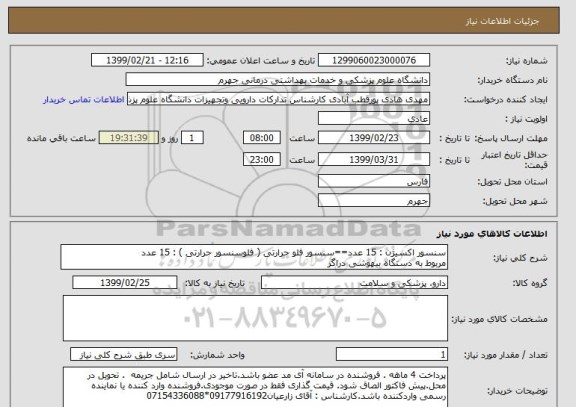The height and width of the screenshot is (407, 576).
Task: Click the label حداقل تاریخ اعتبار قیمت
Action: [x=514, y=160]
